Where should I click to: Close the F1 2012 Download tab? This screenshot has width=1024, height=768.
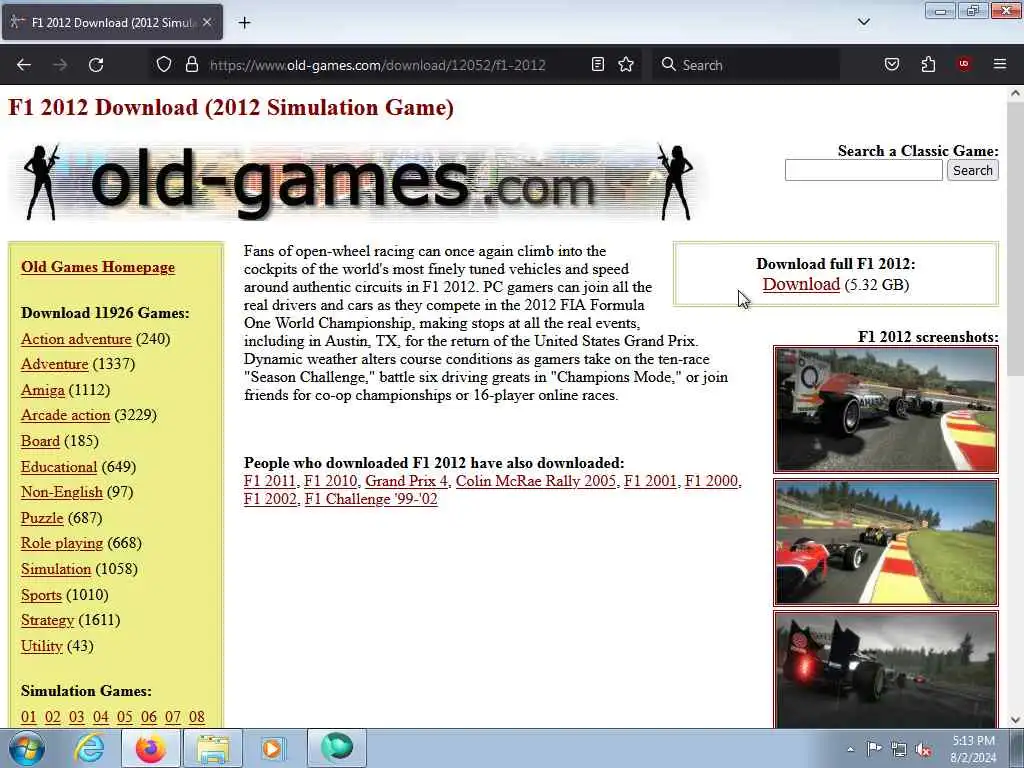point(207,22)
